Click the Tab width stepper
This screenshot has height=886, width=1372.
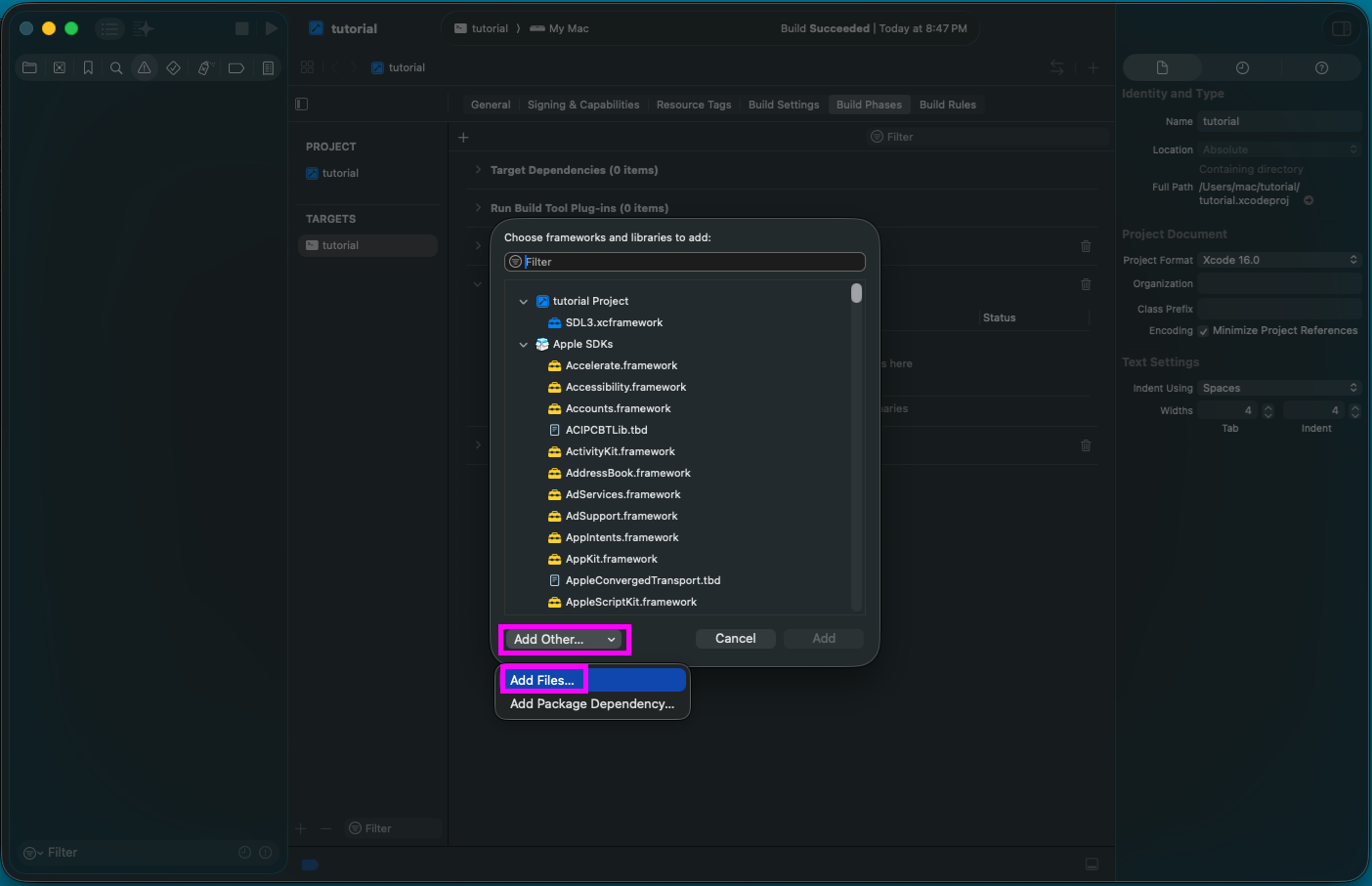click(1268, 411)
